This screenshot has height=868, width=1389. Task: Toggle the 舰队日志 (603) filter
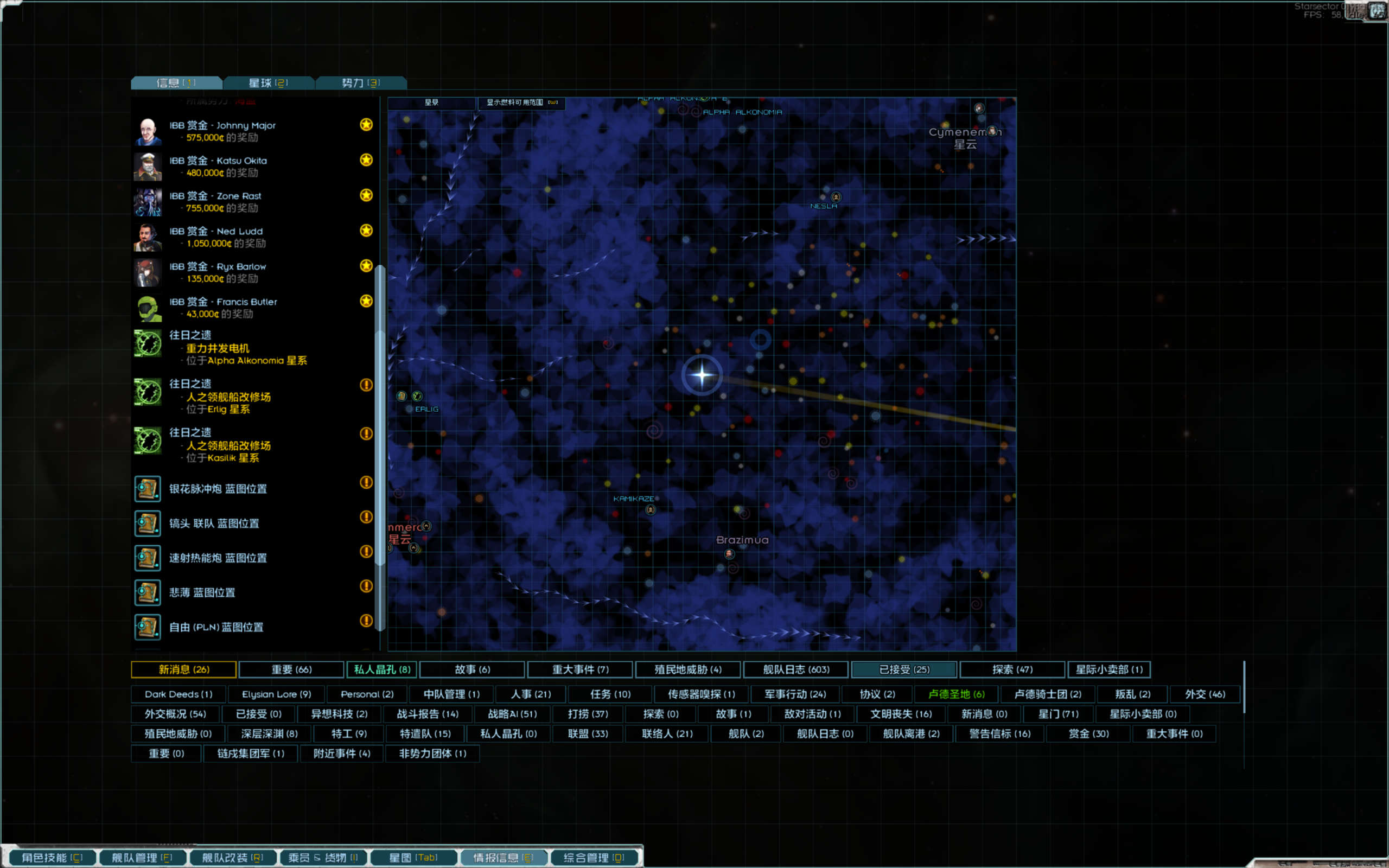(x=796, y=669)
